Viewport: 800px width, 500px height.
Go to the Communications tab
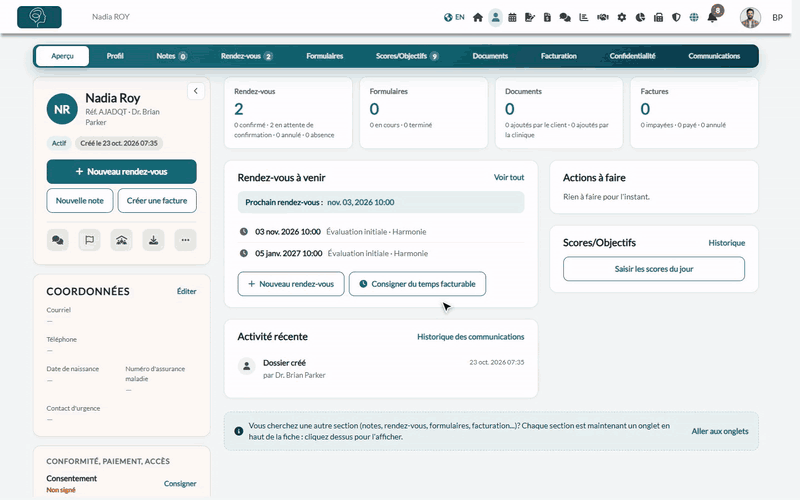pos(714,56)
